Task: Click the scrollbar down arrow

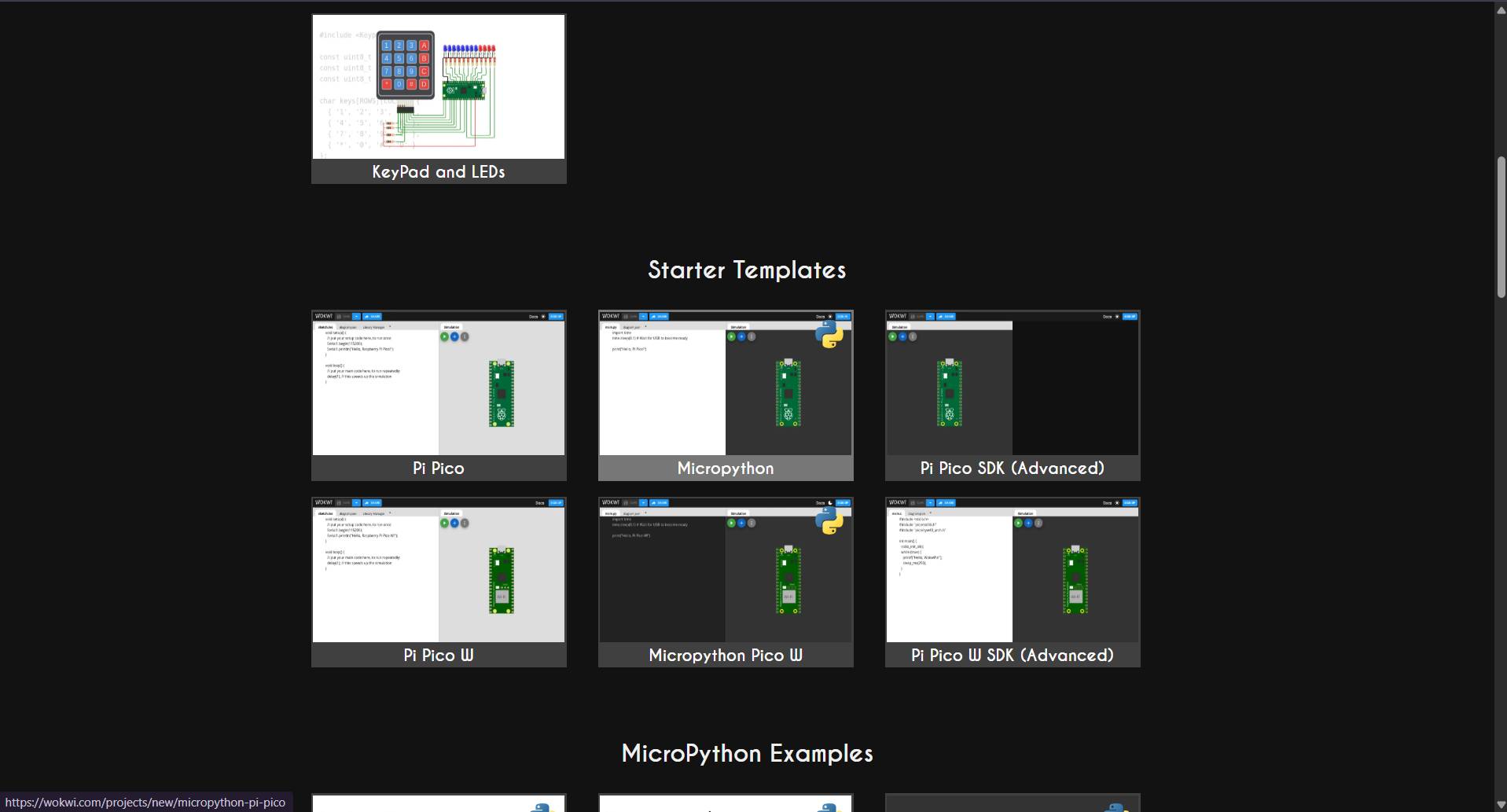Action: click(x=1501, y=805)
